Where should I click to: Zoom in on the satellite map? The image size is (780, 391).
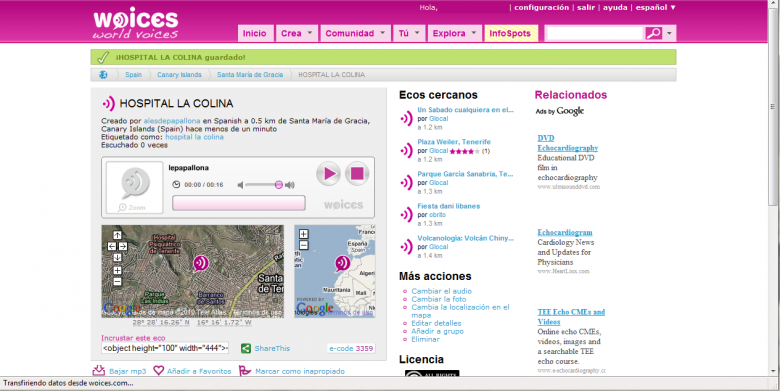pos(117,271)
